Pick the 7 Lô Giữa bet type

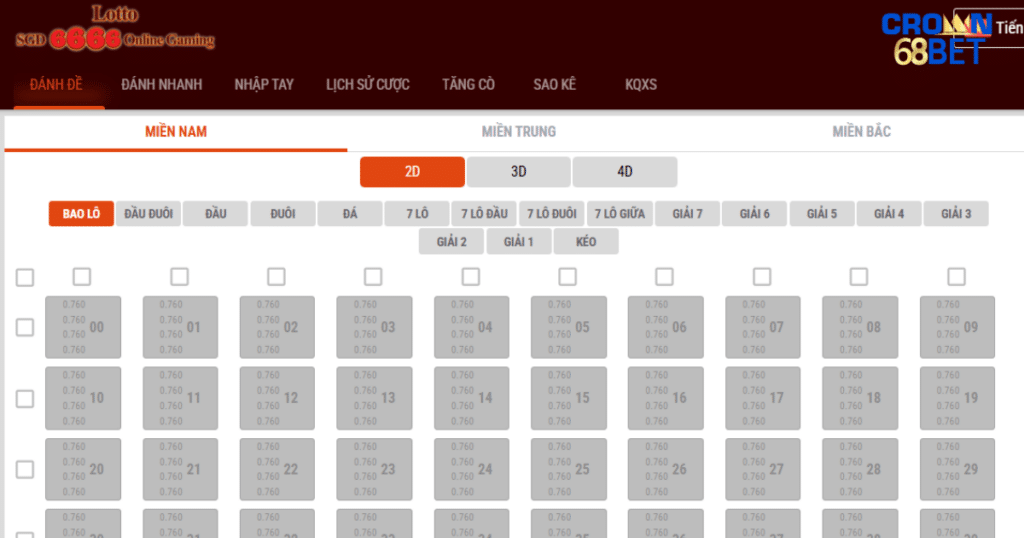(619, 214)
